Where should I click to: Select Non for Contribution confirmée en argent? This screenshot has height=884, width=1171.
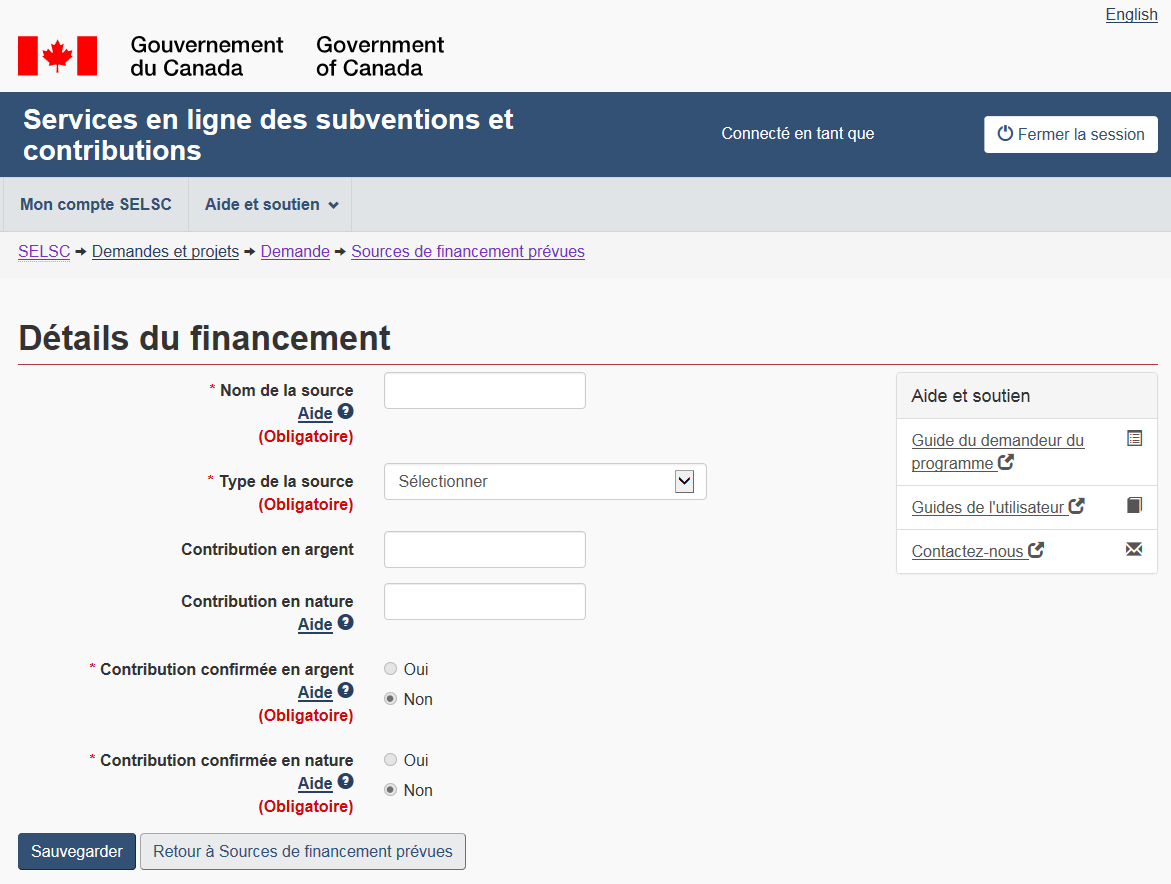pos(391,699)
